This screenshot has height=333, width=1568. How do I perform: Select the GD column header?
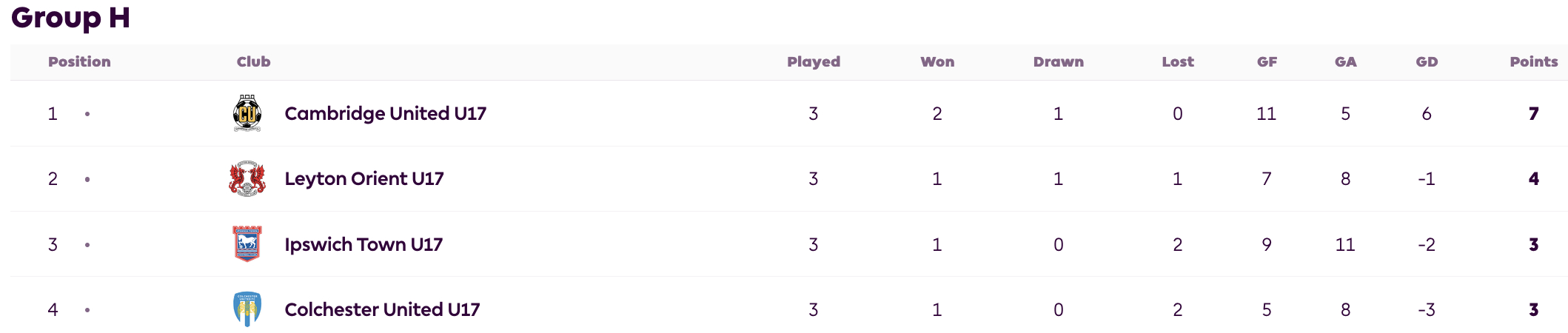1427,61
